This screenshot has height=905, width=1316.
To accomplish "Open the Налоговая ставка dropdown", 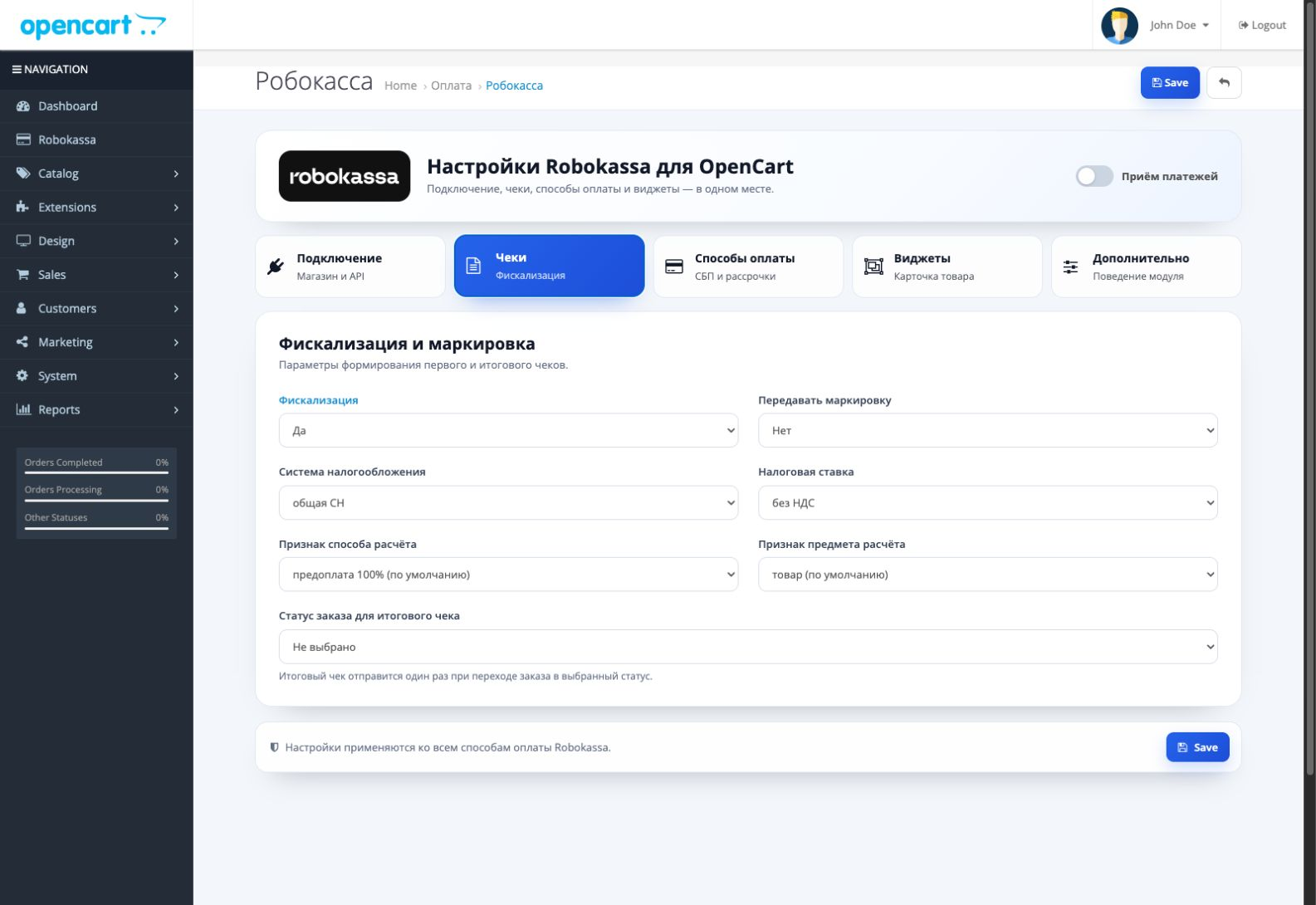I will click(x=988, y=503).
